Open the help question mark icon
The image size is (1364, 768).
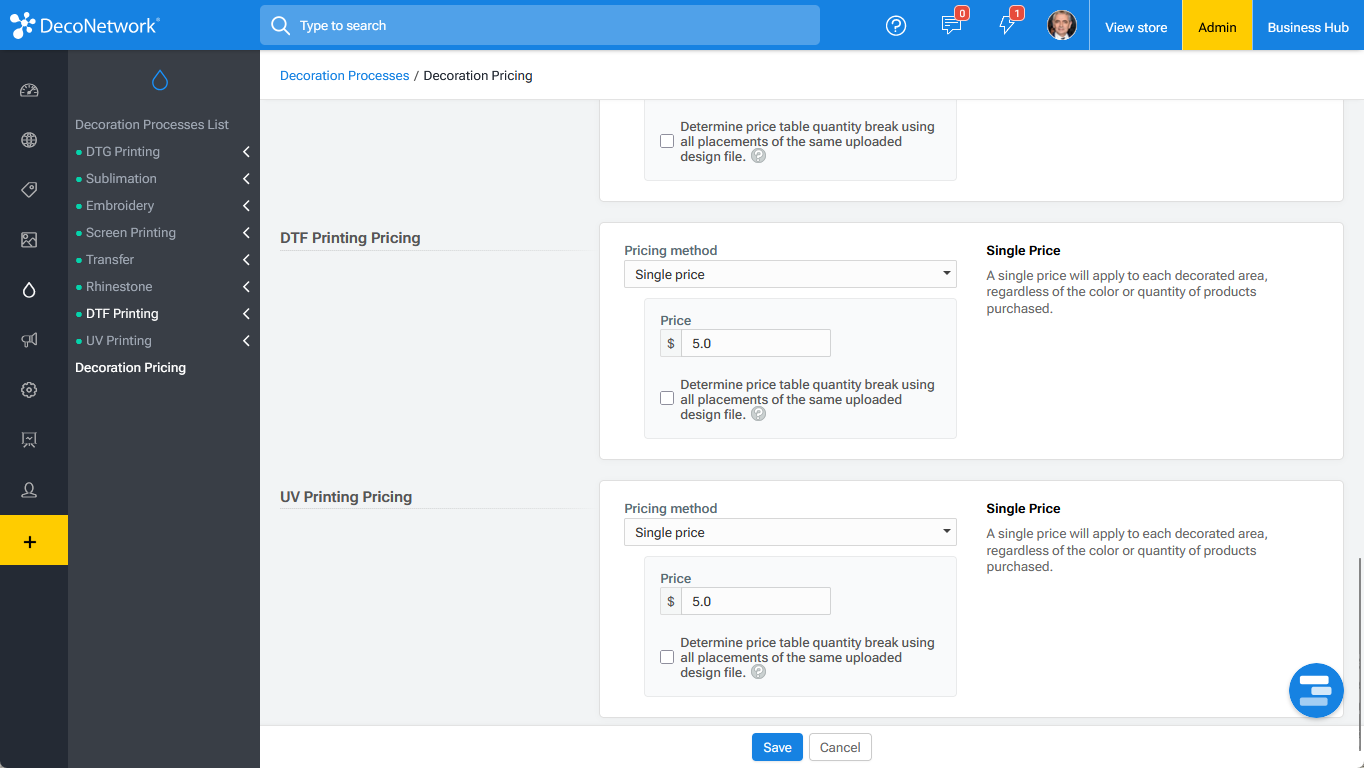pyautogui.click(x=896, y=26)
